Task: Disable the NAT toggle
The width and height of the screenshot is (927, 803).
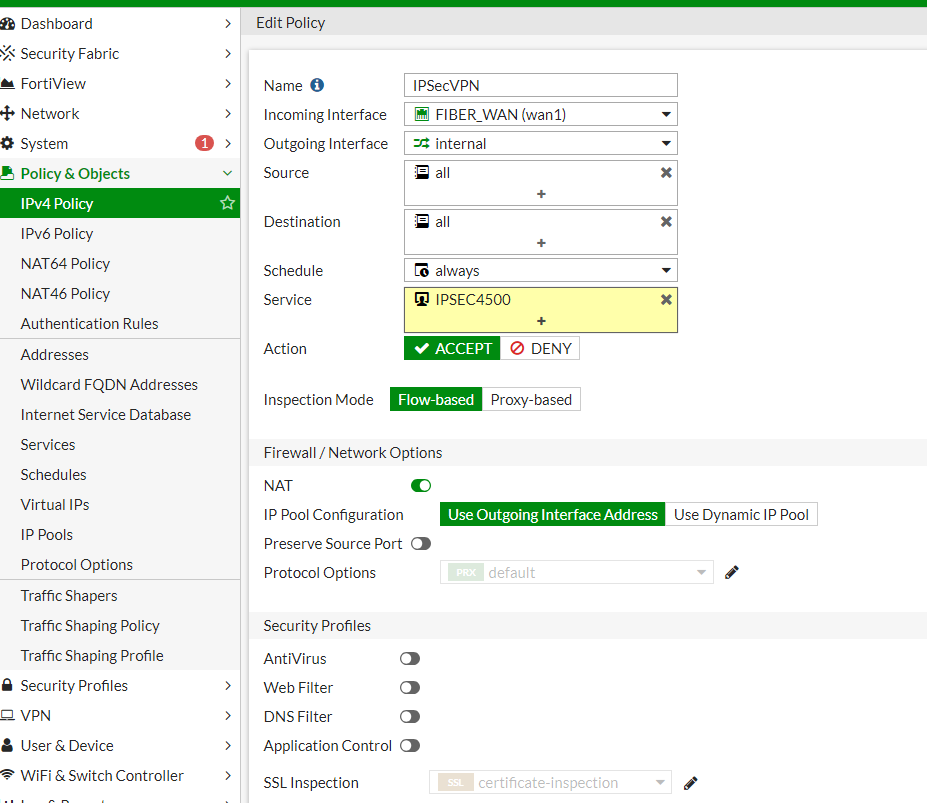Action: click(x=421, y=486)
